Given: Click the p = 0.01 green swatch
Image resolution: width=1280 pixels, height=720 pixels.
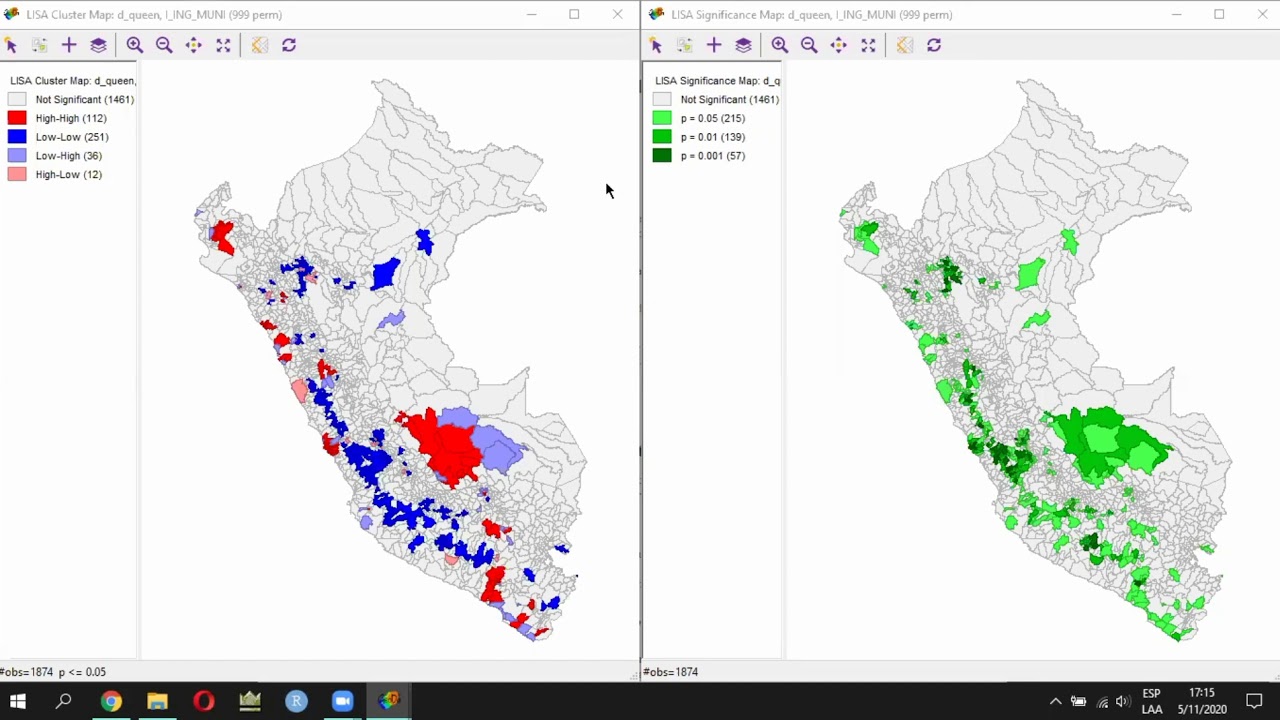Looking at the screenshot, I should click(662, 137).
